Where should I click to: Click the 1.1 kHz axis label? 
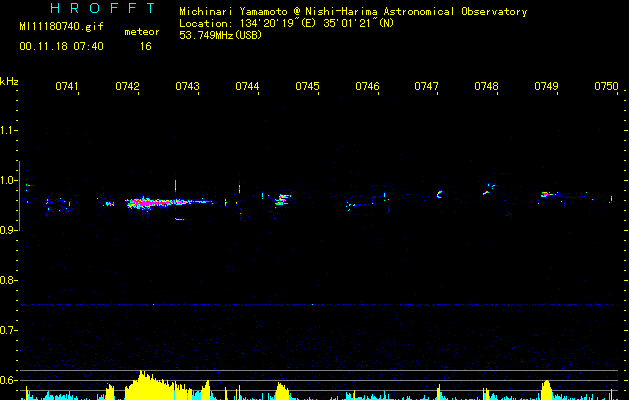click(x=8, y=130)
